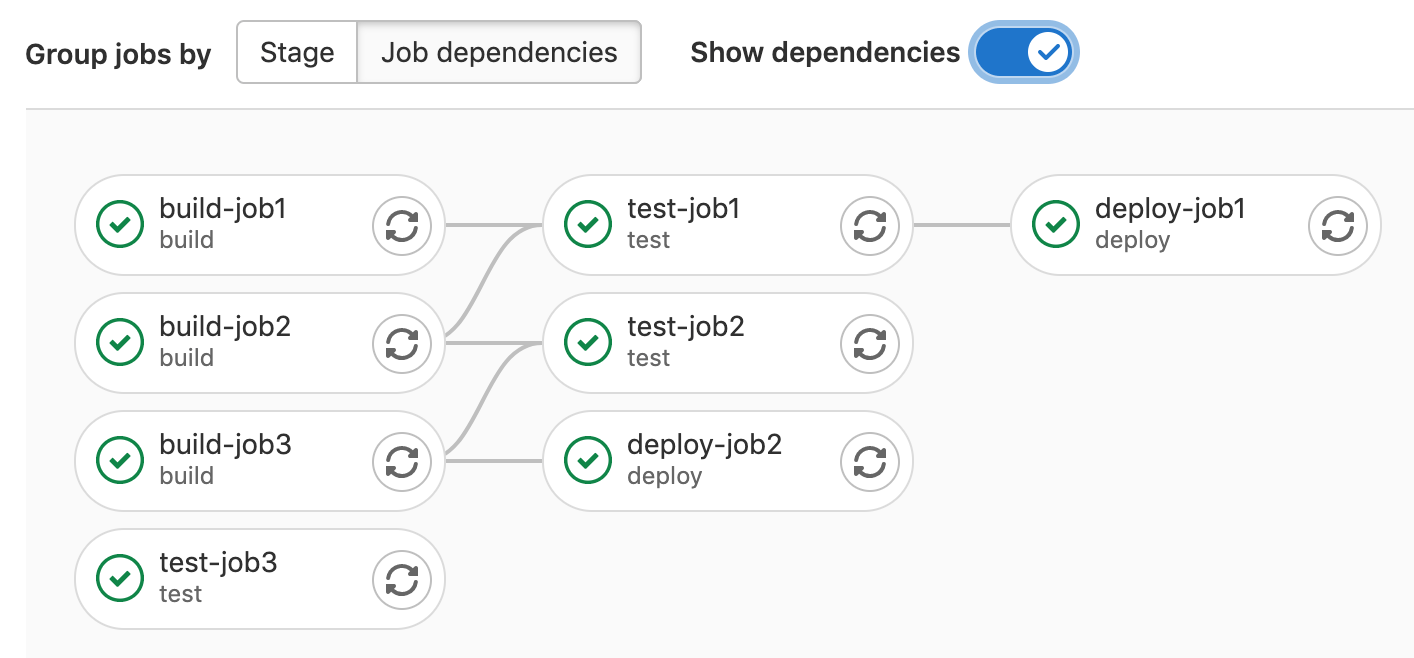The image size is (1414, 658).
Task: Disable the Show dependencies toggle
Action: pyautogui.click(x=1022, y=52)
